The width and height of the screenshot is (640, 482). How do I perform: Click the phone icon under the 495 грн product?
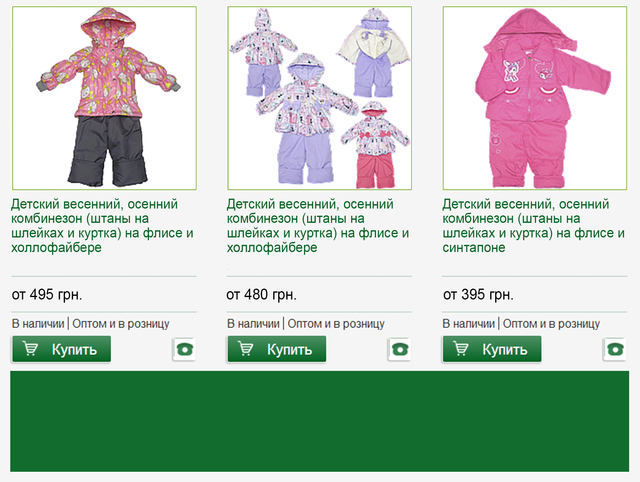[x=184, y=349]
